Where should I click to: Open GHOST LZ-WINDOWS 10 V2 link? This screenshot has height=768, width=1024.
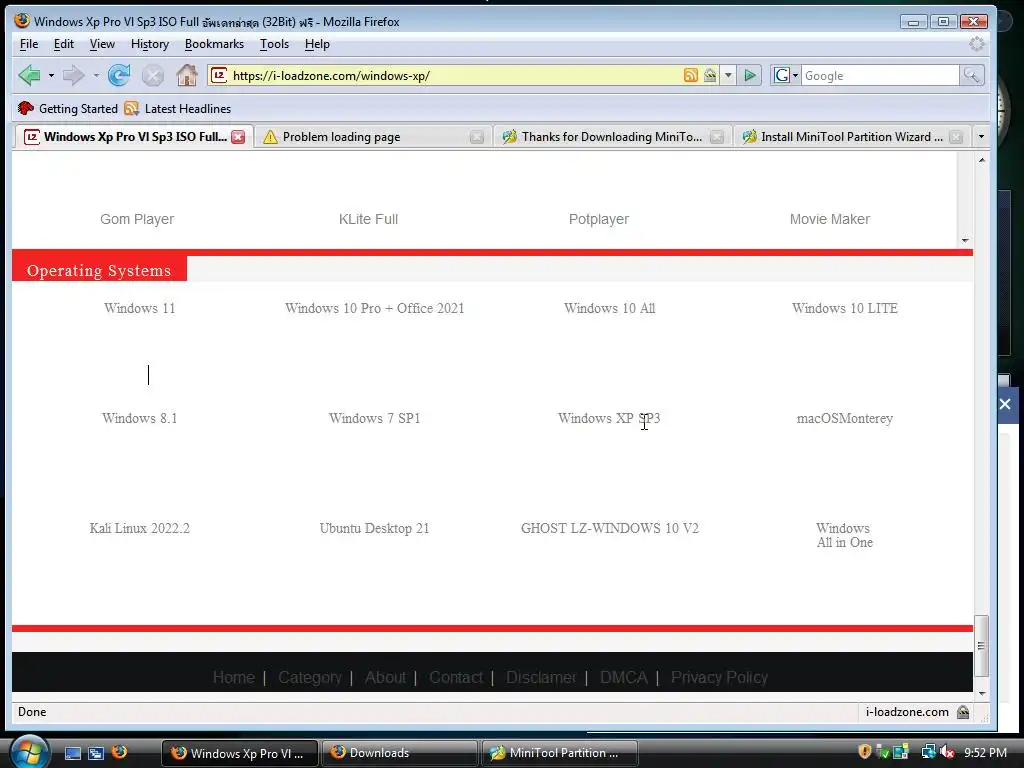coord(609,528)
